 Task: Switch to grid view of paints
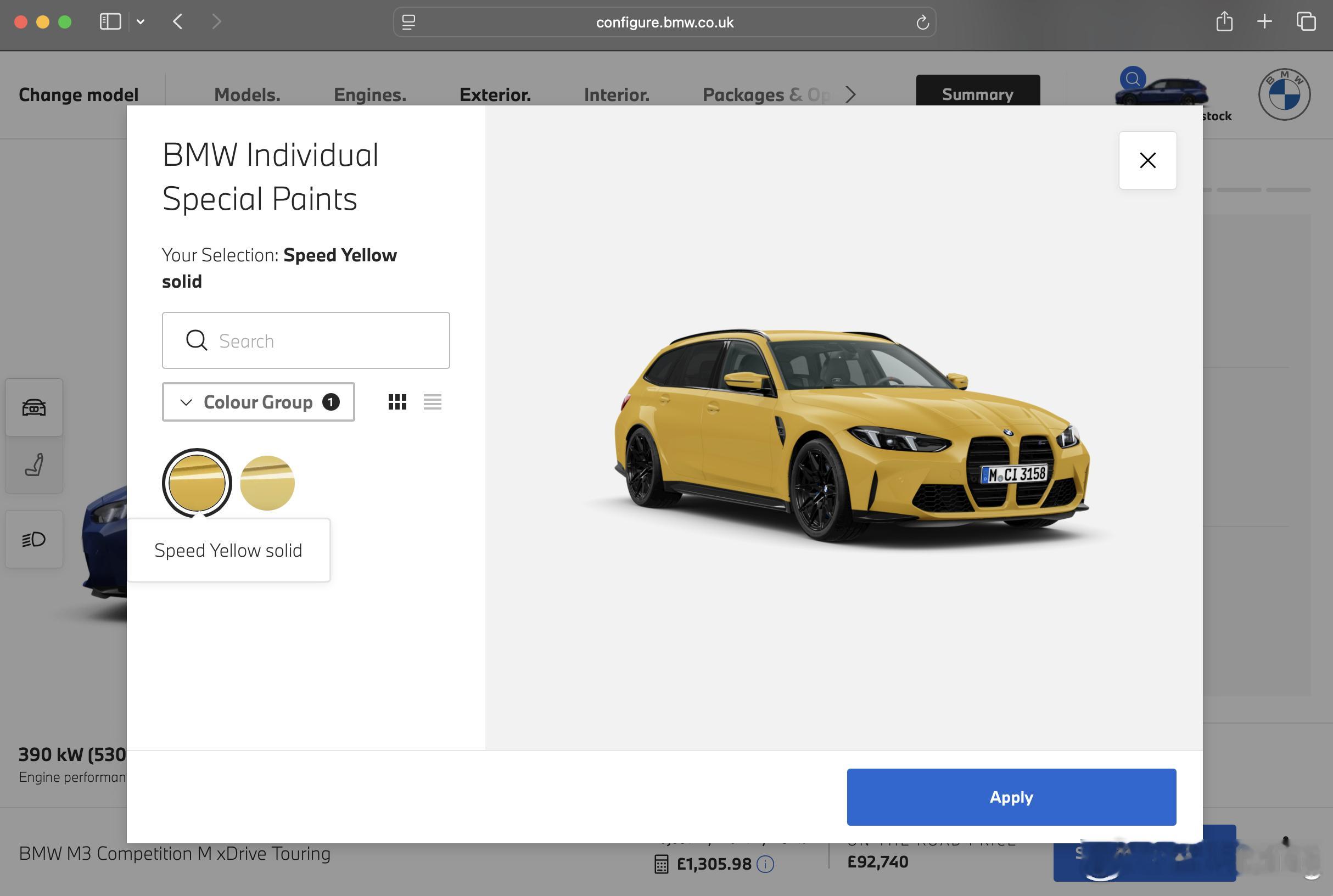pos(397,402)
